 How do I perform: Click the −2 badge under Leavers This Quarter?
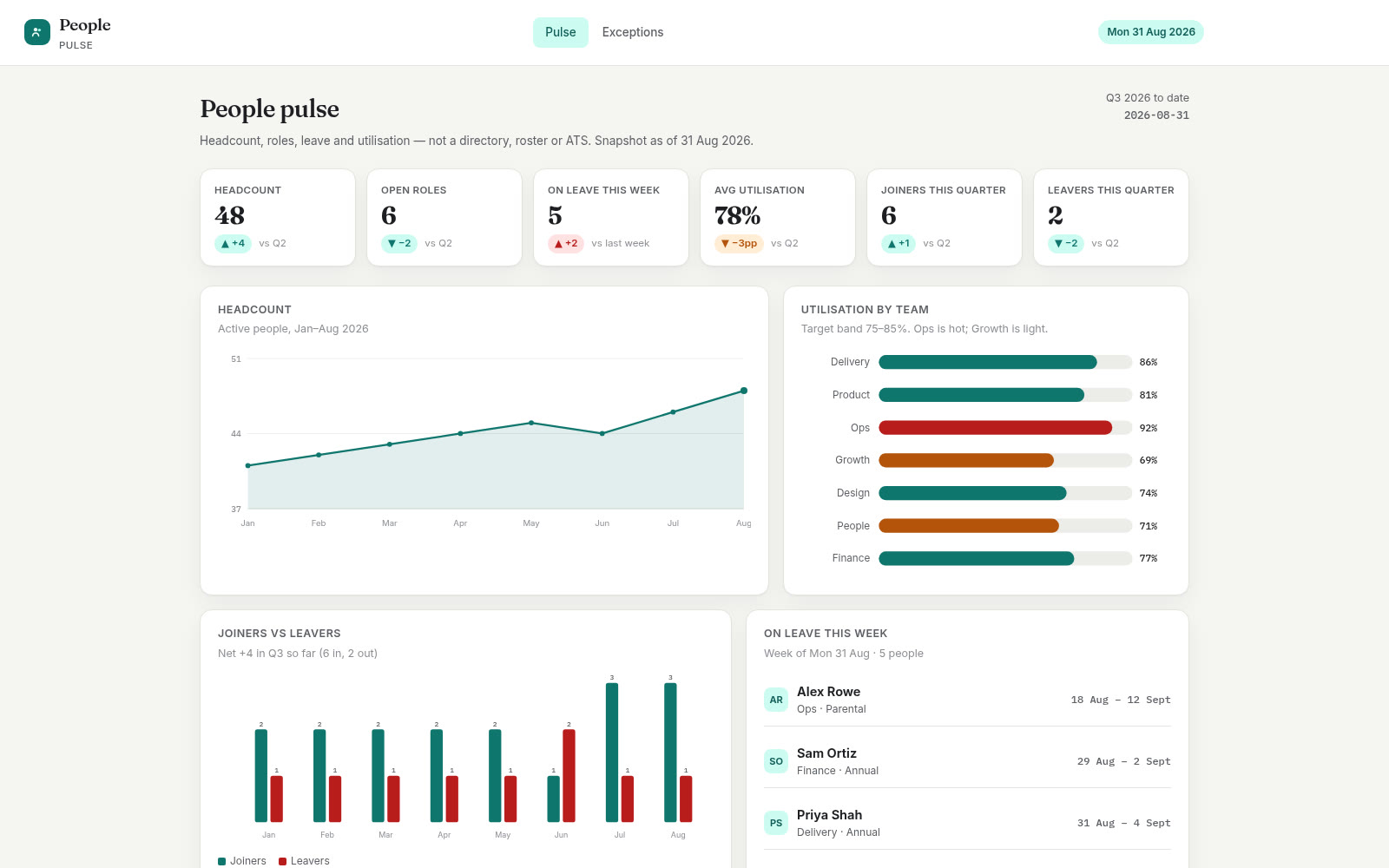[x=1066, y=244]
